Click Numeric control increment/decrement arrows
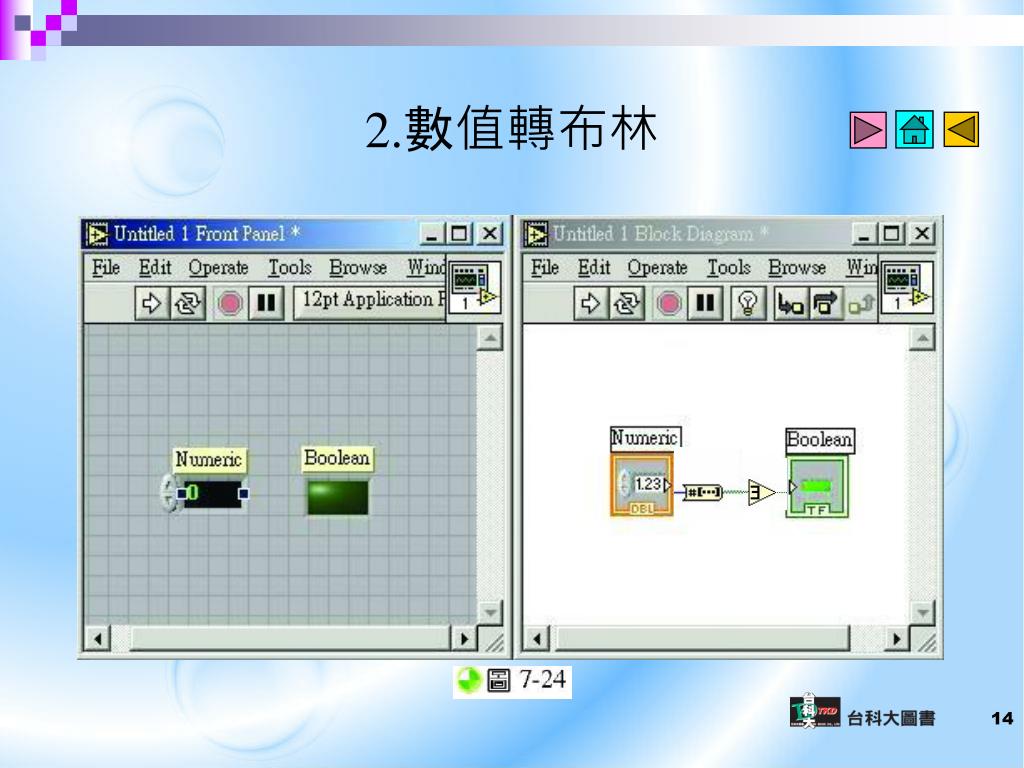 pyautogui.click(x=168, y=493)
